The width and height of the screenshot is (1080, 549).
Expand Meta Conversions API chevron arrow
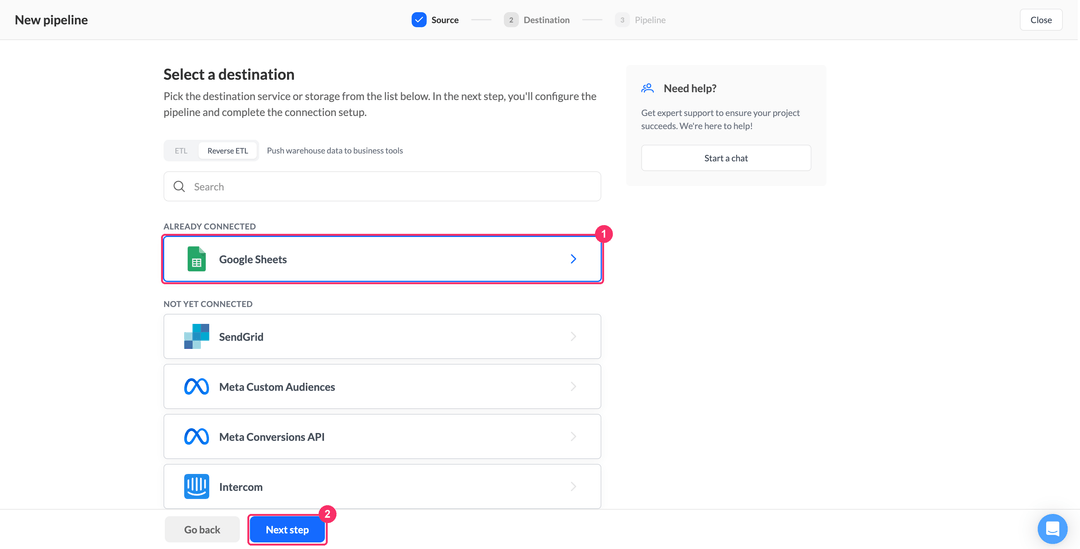coord(573,437)
